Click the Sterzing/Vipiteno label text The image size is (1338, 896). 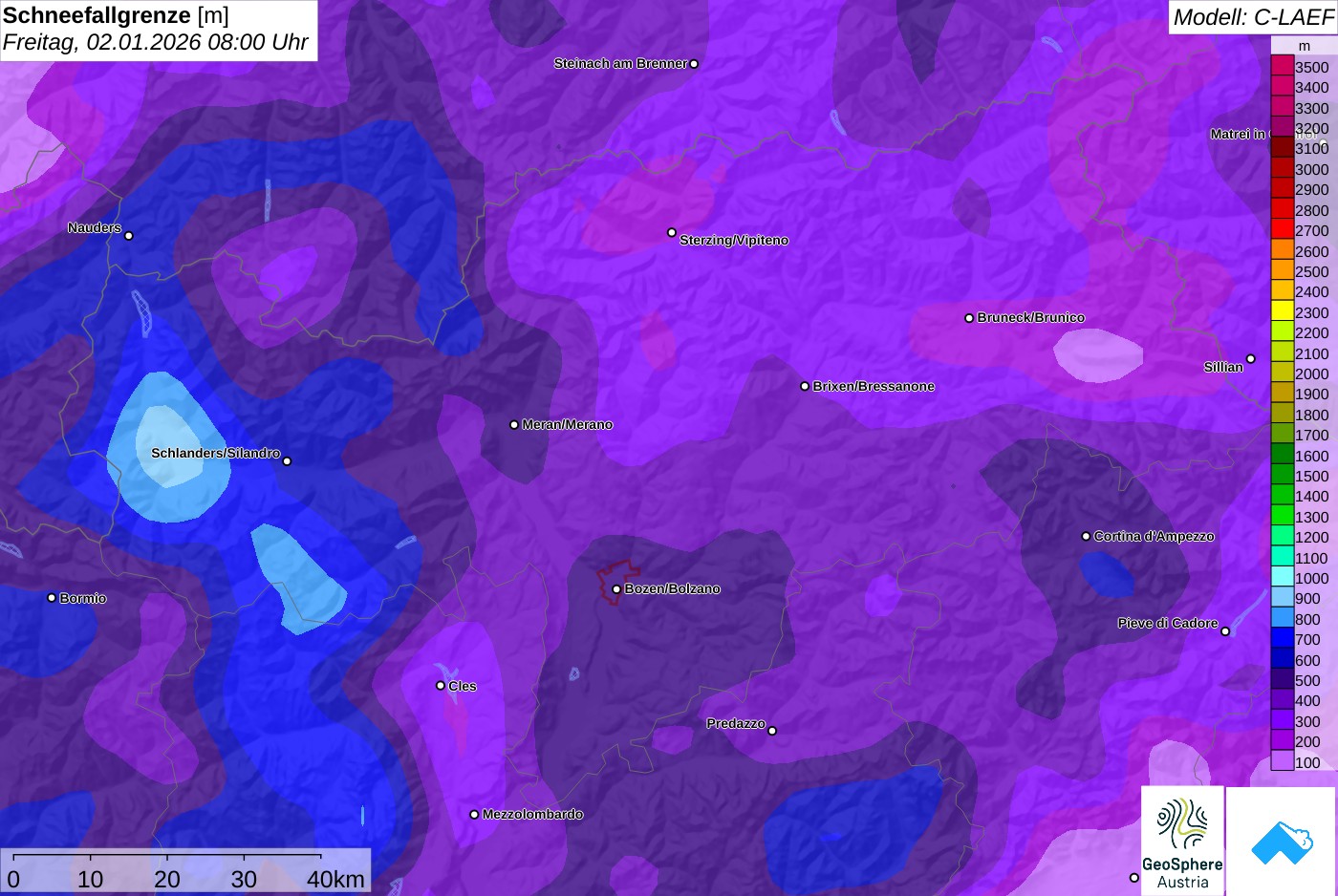click(x=734, y=241)
